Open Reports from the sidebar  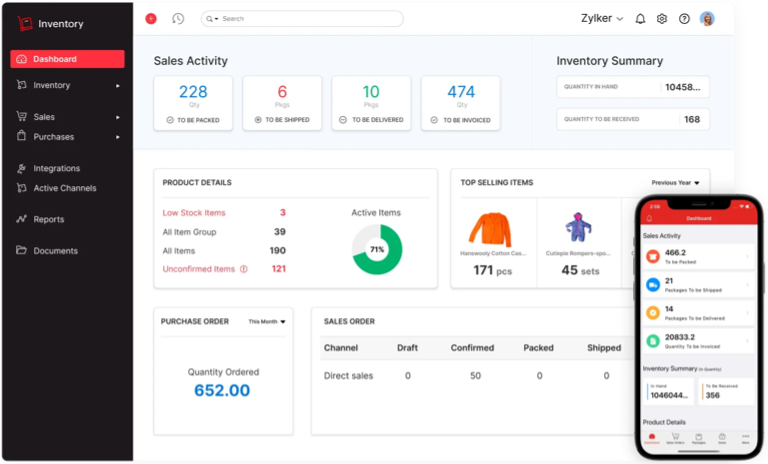tap(48, 219)
